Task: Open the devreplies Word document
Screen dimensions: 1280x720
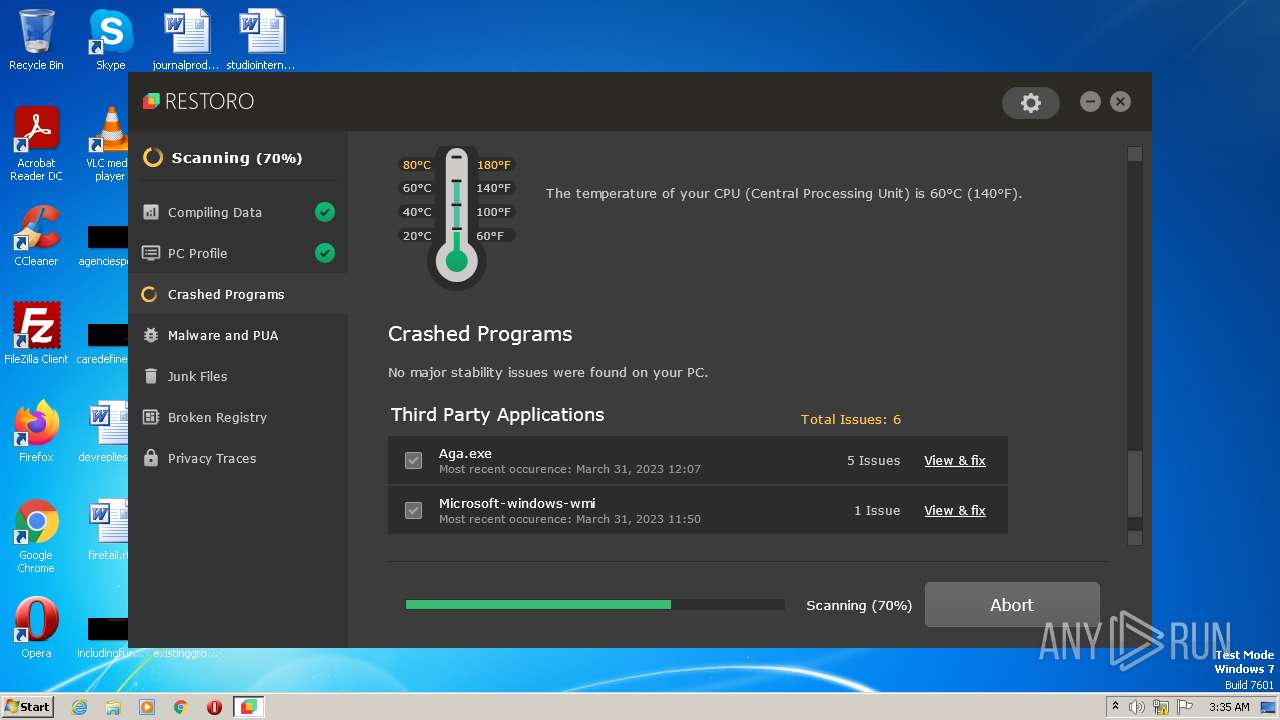Action: [103, 432]
